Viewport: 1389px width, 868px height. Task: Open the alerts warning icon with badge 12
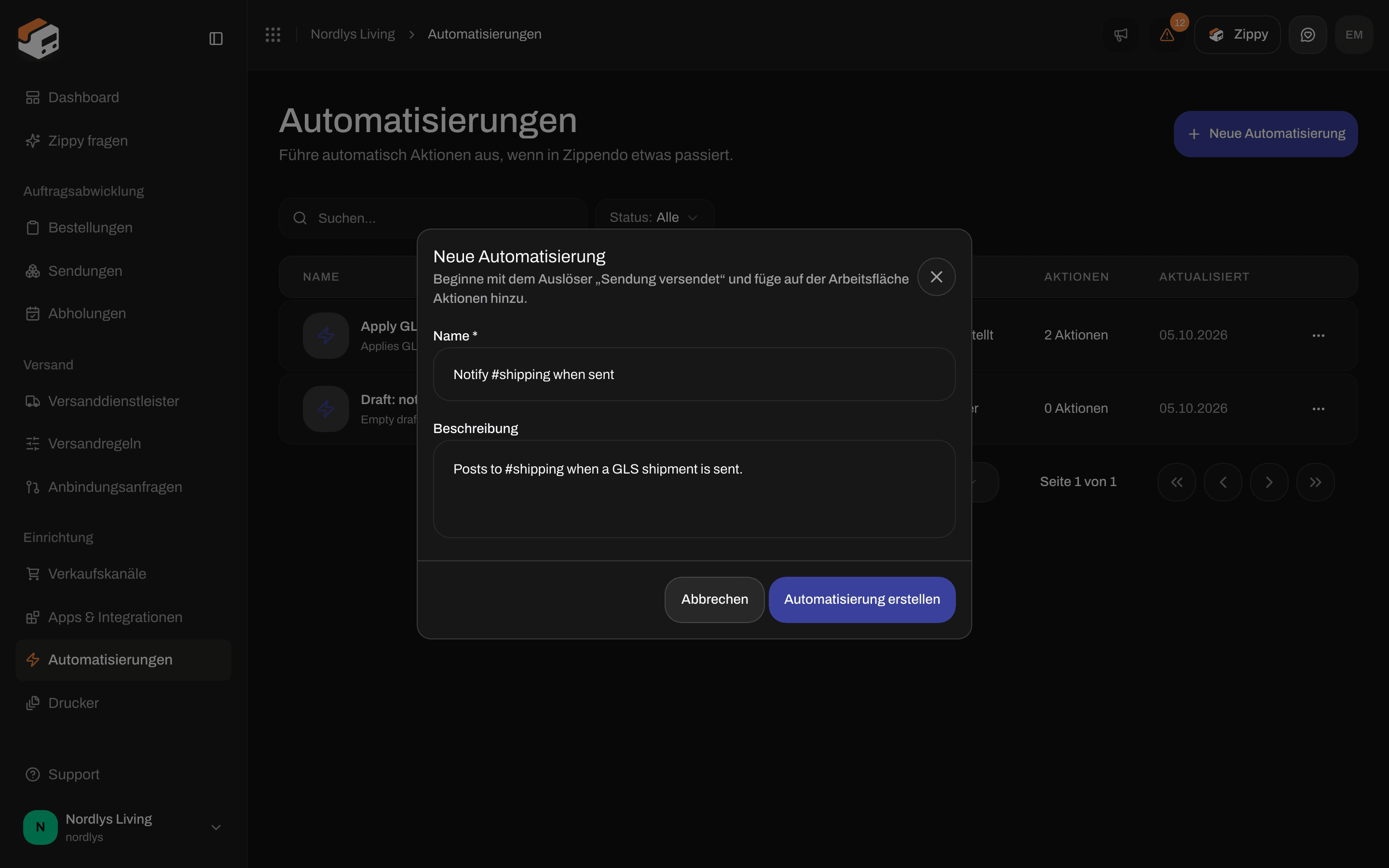point(1167,34)
